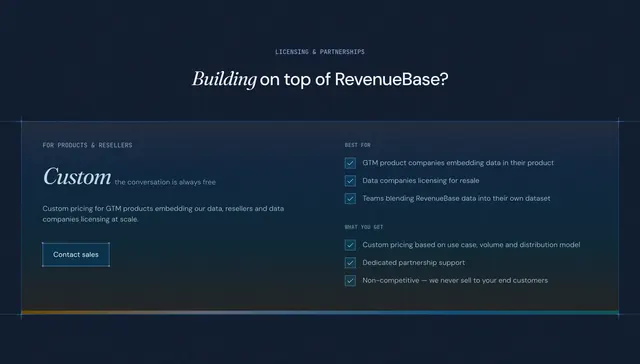640x364 pixels.
Task: Click 'the conversation is always free' text
Action: [165, 182]
